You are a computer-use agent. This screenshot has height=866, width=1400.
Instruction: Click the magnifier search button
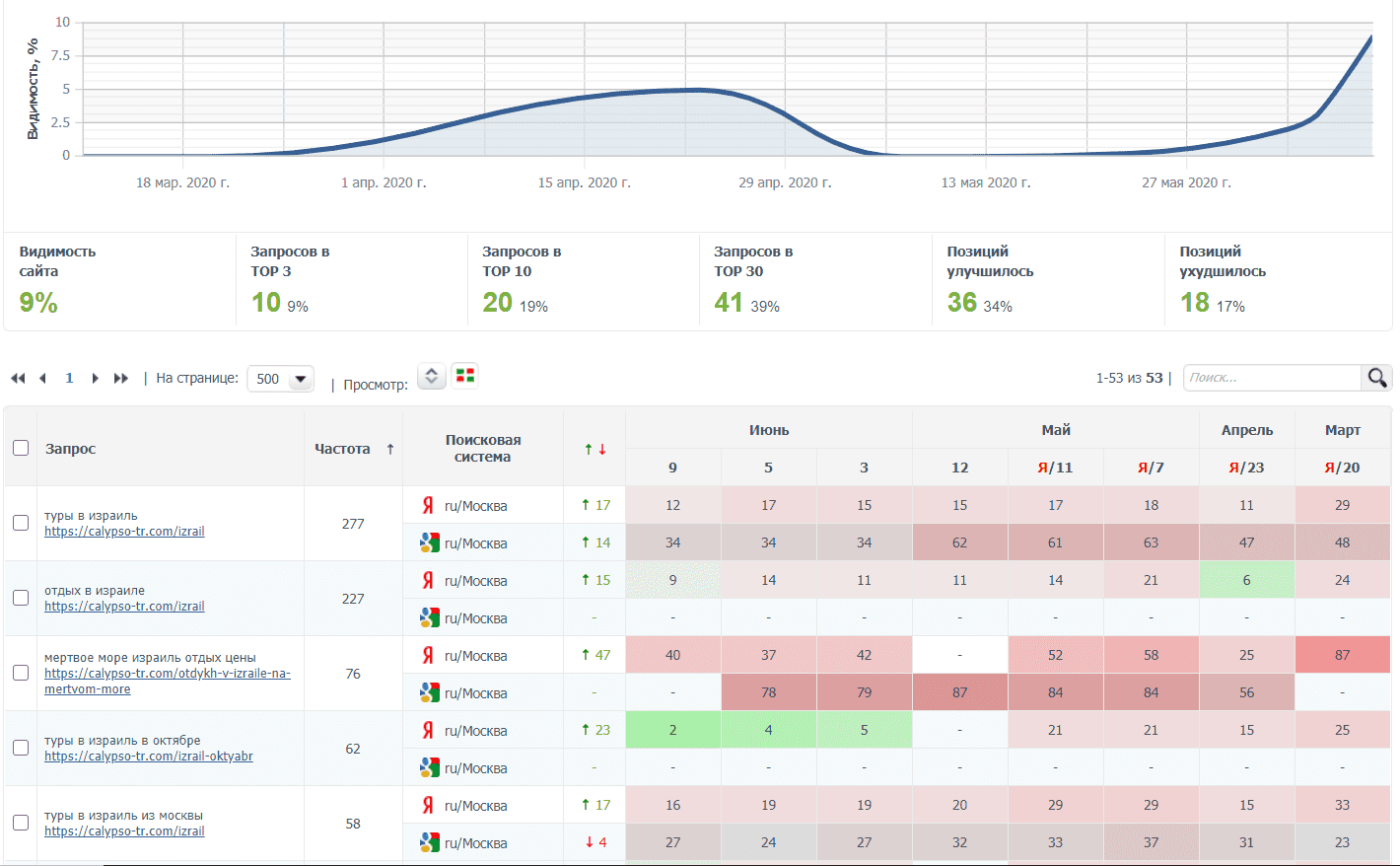coord(1376,378)
